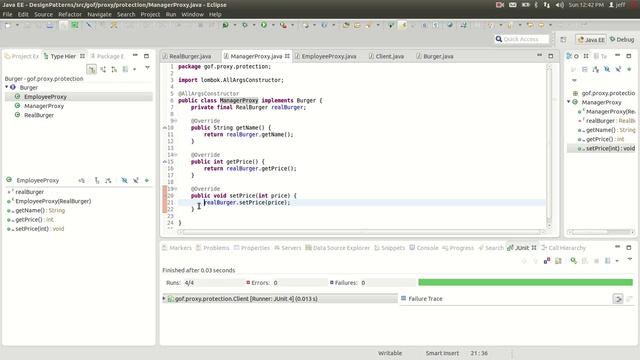Screen dimensions: 640x360
Task: Click the Rerun Failed Tests First icon in JUnit
Action: tap(585, 260)
